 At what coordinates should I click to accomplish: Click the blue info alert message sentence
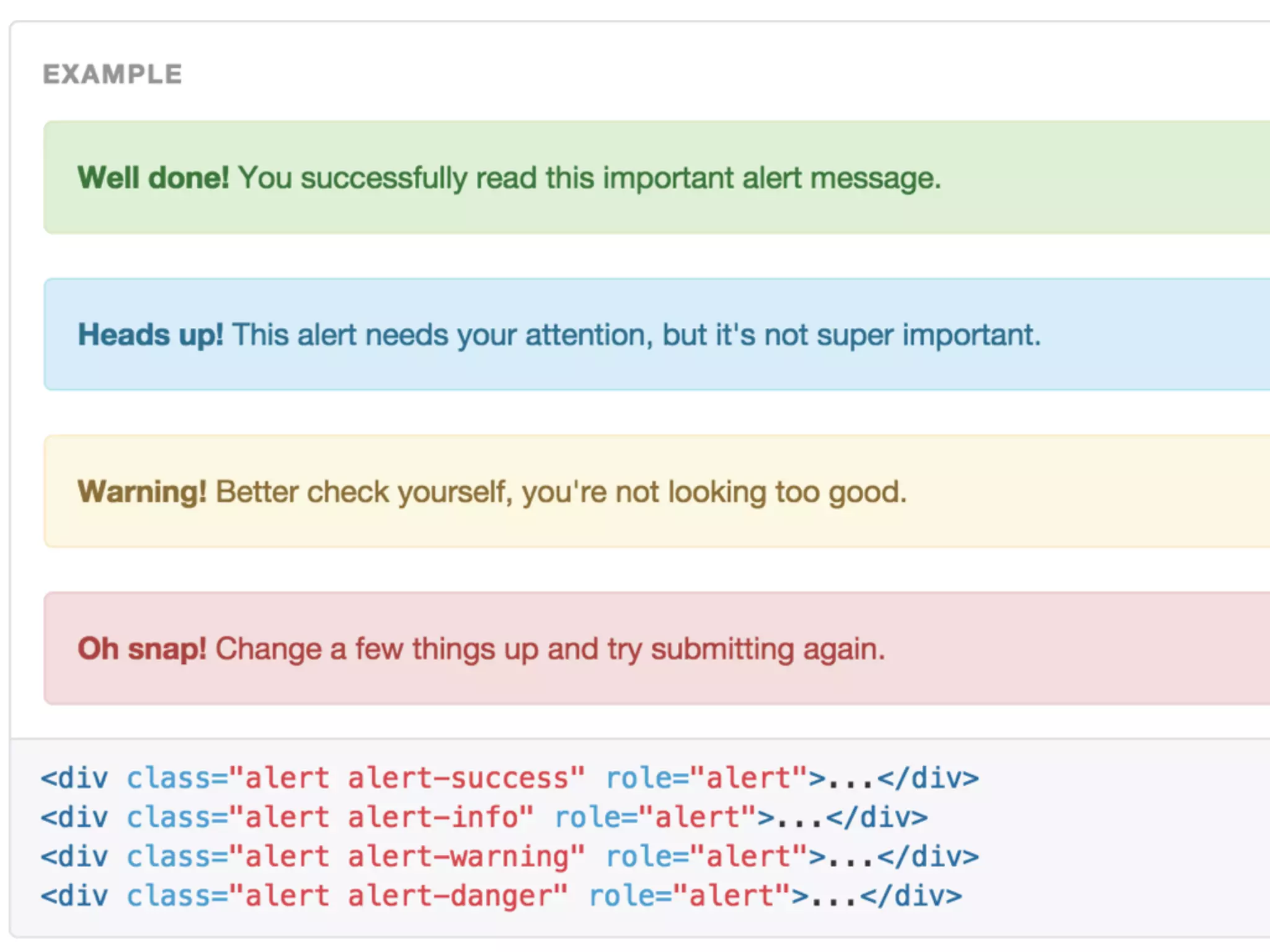[x=636, y=335]
